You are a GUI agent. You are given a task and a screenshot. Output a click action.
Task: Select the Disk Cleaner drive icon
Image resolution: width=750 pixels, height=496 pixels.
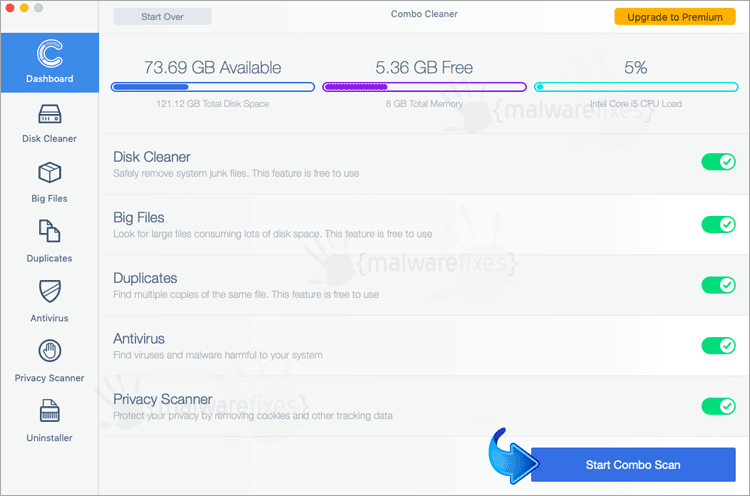click(x=50, y=114)
